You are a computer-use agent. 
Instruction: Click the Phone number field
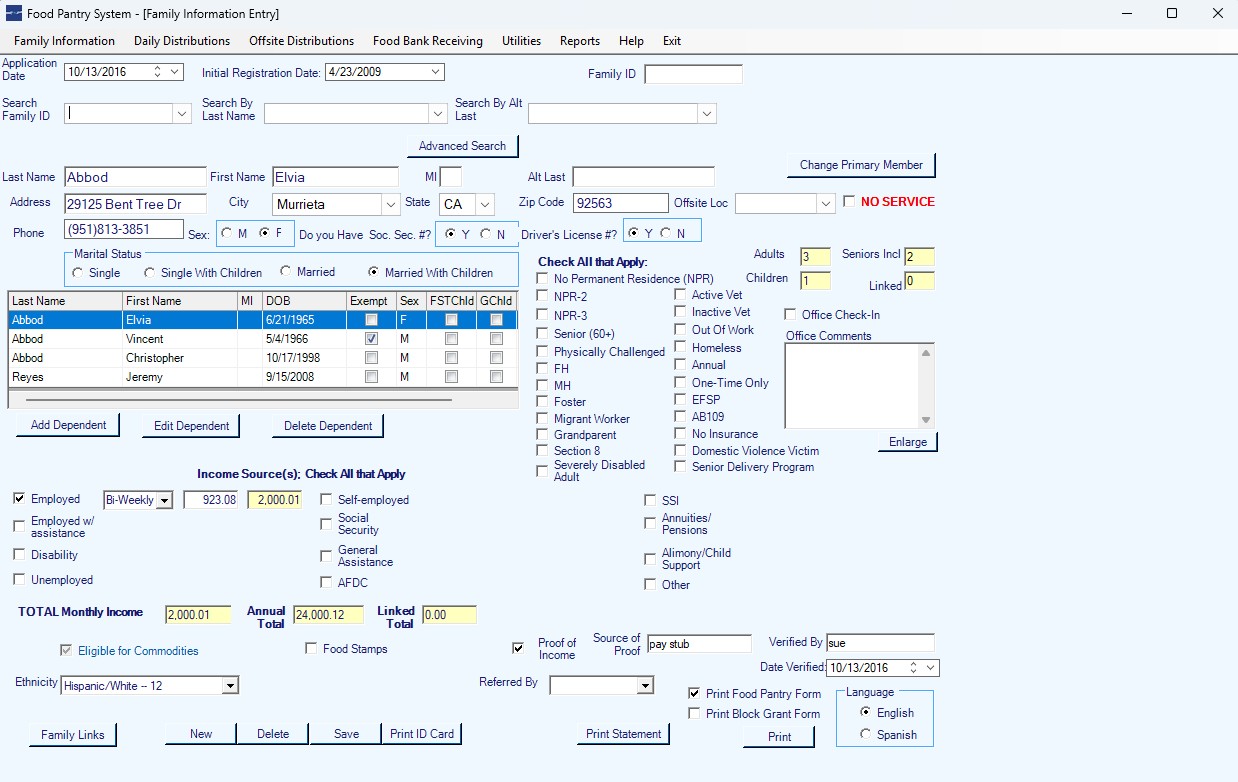(x=124, y=229)
